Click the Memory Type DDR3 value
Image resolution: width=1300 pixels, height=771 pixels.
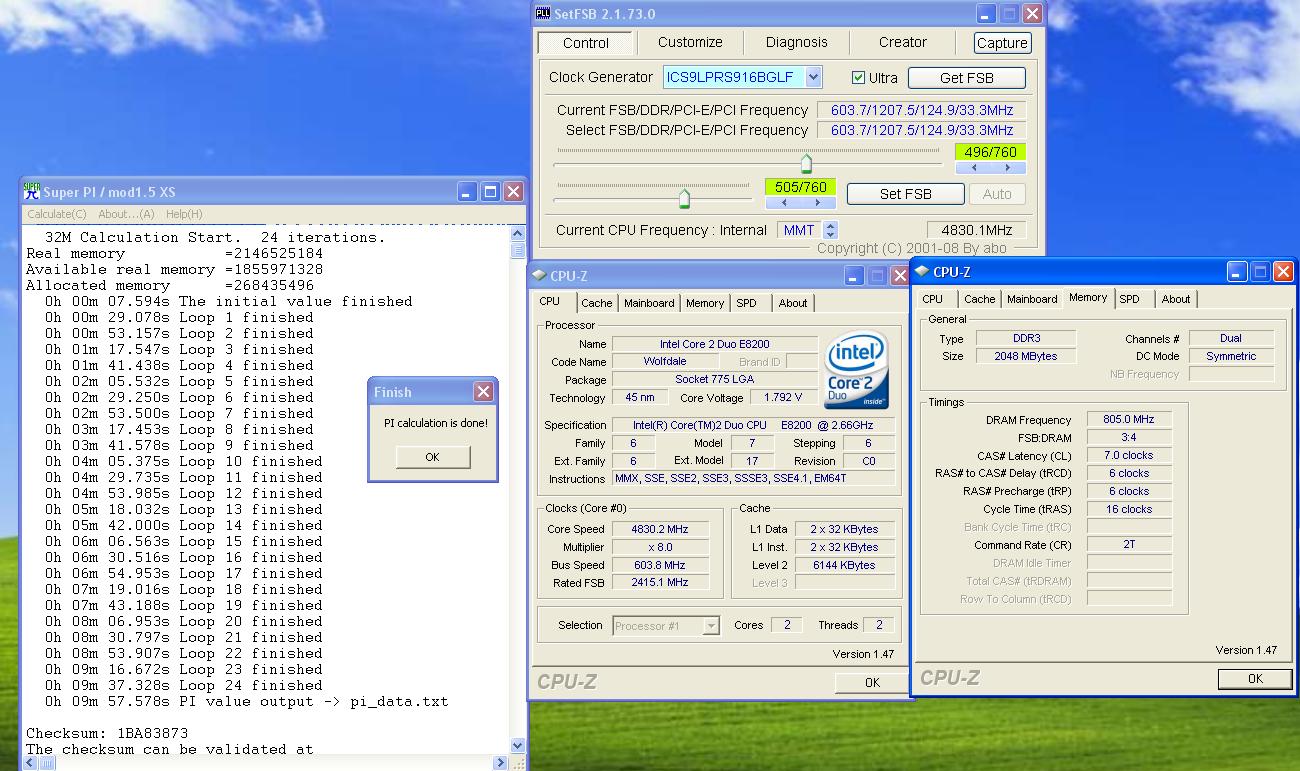(x=1025, y=339)
